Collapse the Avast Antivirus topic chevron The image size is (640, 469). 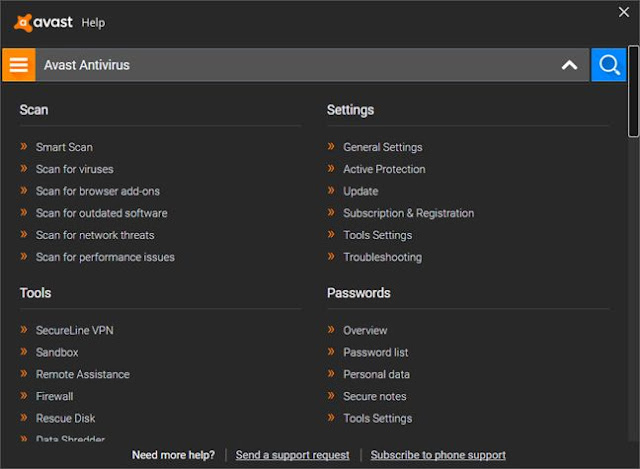569,65
